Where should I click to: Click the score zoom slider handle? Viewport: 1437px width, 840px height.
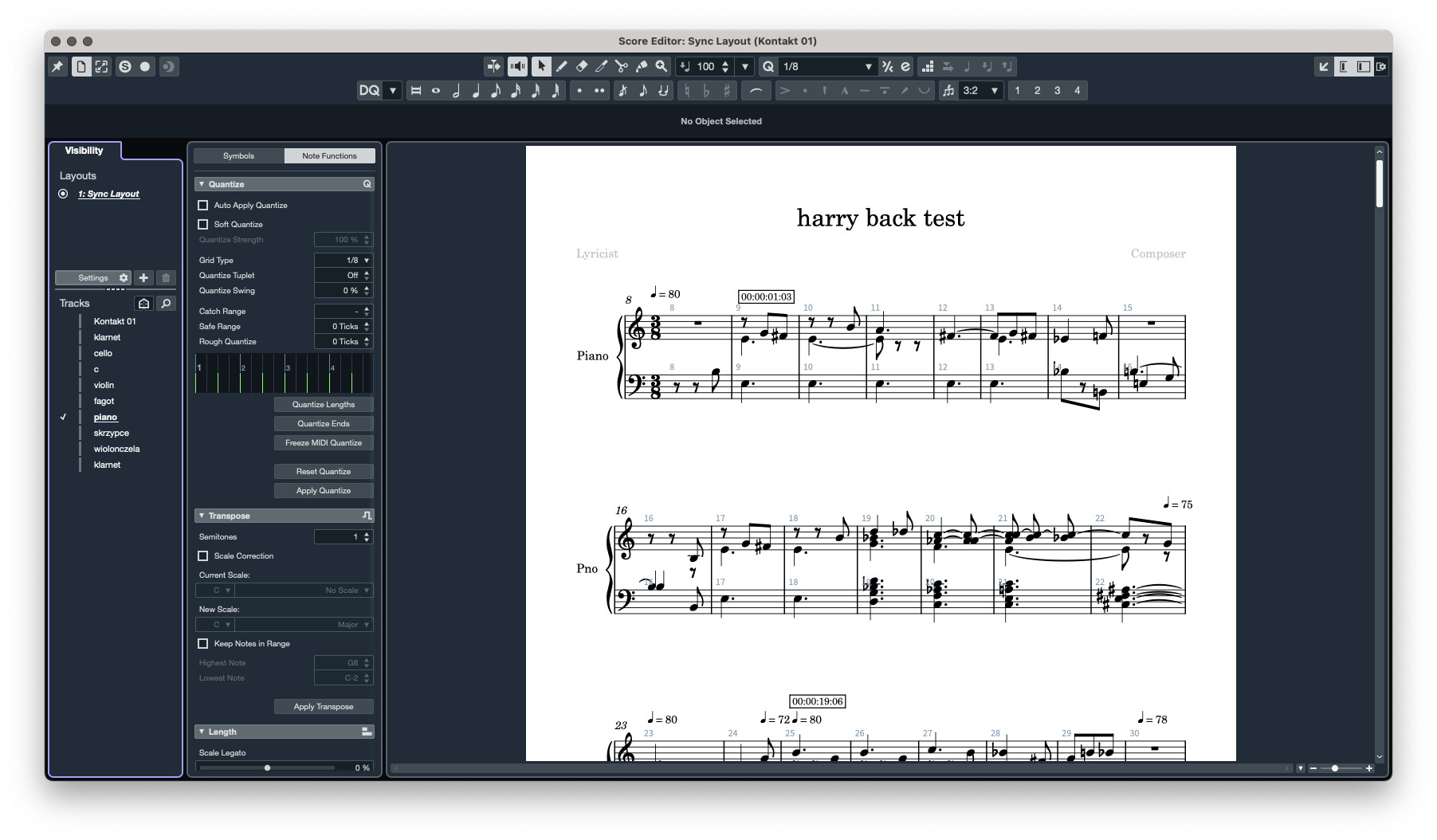pyautogui.click(x=1335, y=768)
